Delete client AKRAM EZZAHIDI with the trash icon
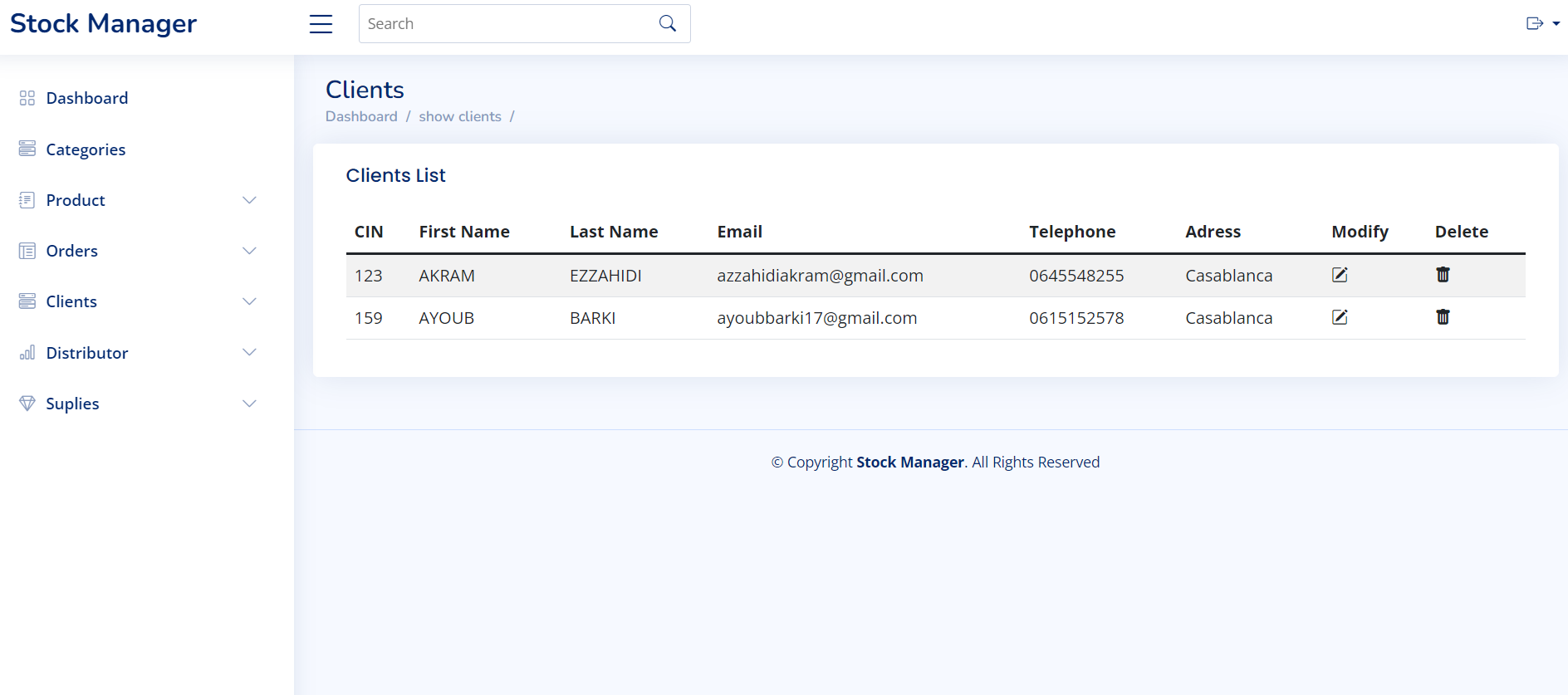Screen dimensions: 1568x695 point(1443,275)
